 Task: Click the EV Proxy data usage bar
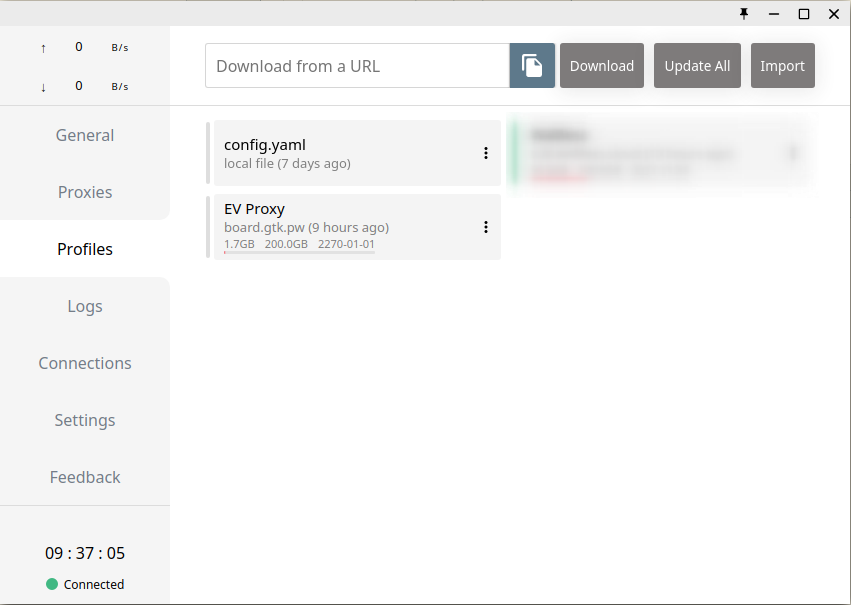pos(299,253)
